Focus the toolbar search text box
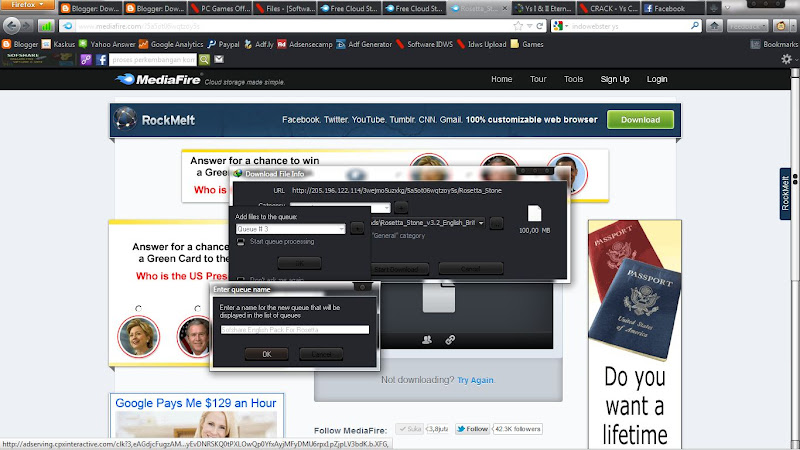The image size is (800, 450). pyautogui.click(x=153, y=60)
